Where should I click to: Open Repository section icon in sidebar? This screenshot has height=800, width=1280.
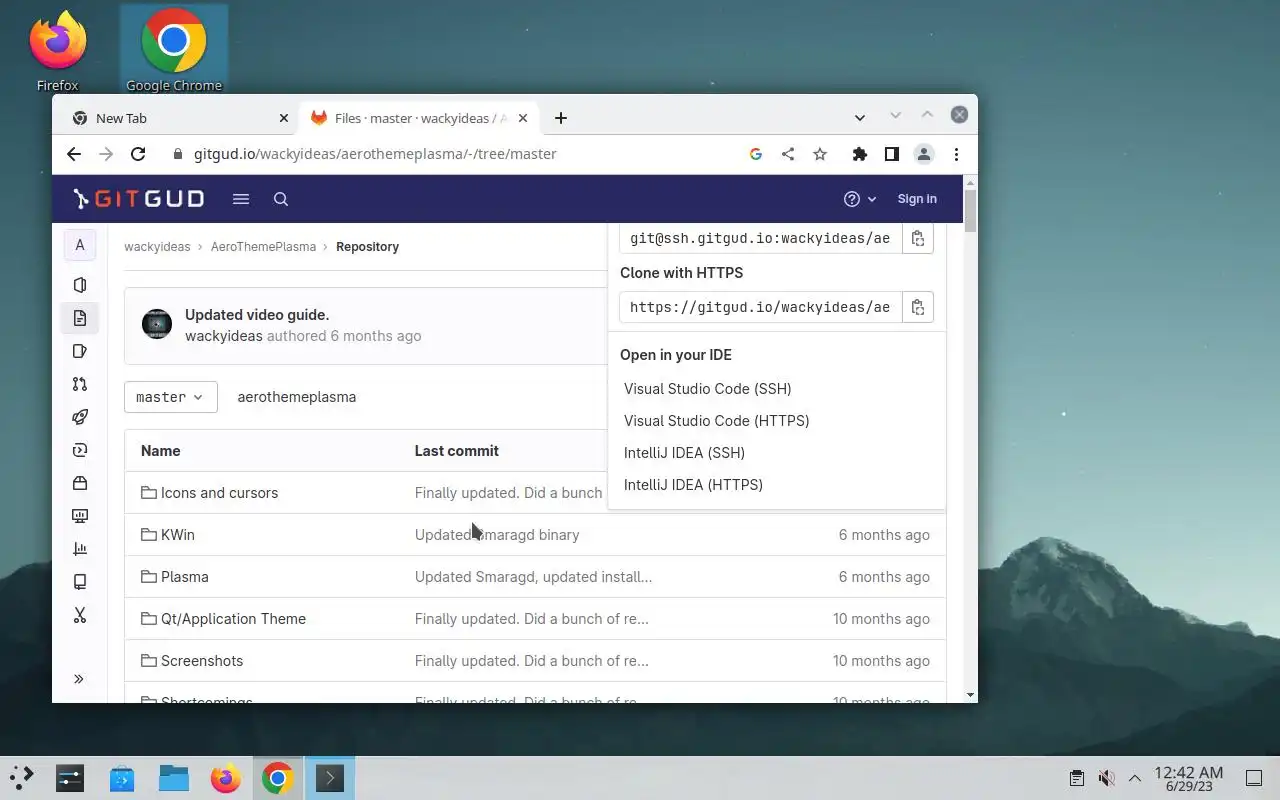[x=80, y=318]
